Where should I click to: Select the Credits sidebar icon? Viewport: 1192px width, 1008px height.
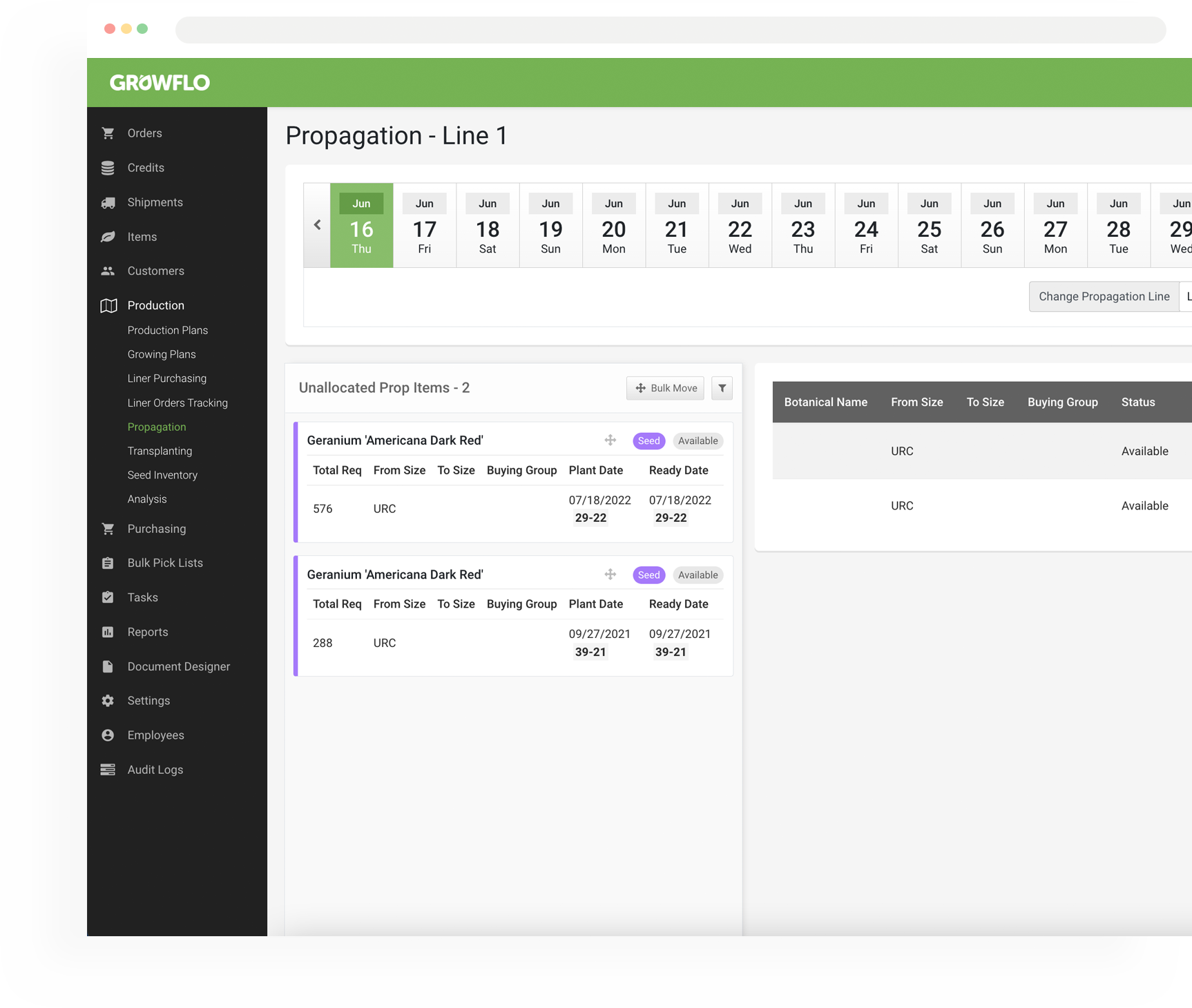[x=108, y=167]
